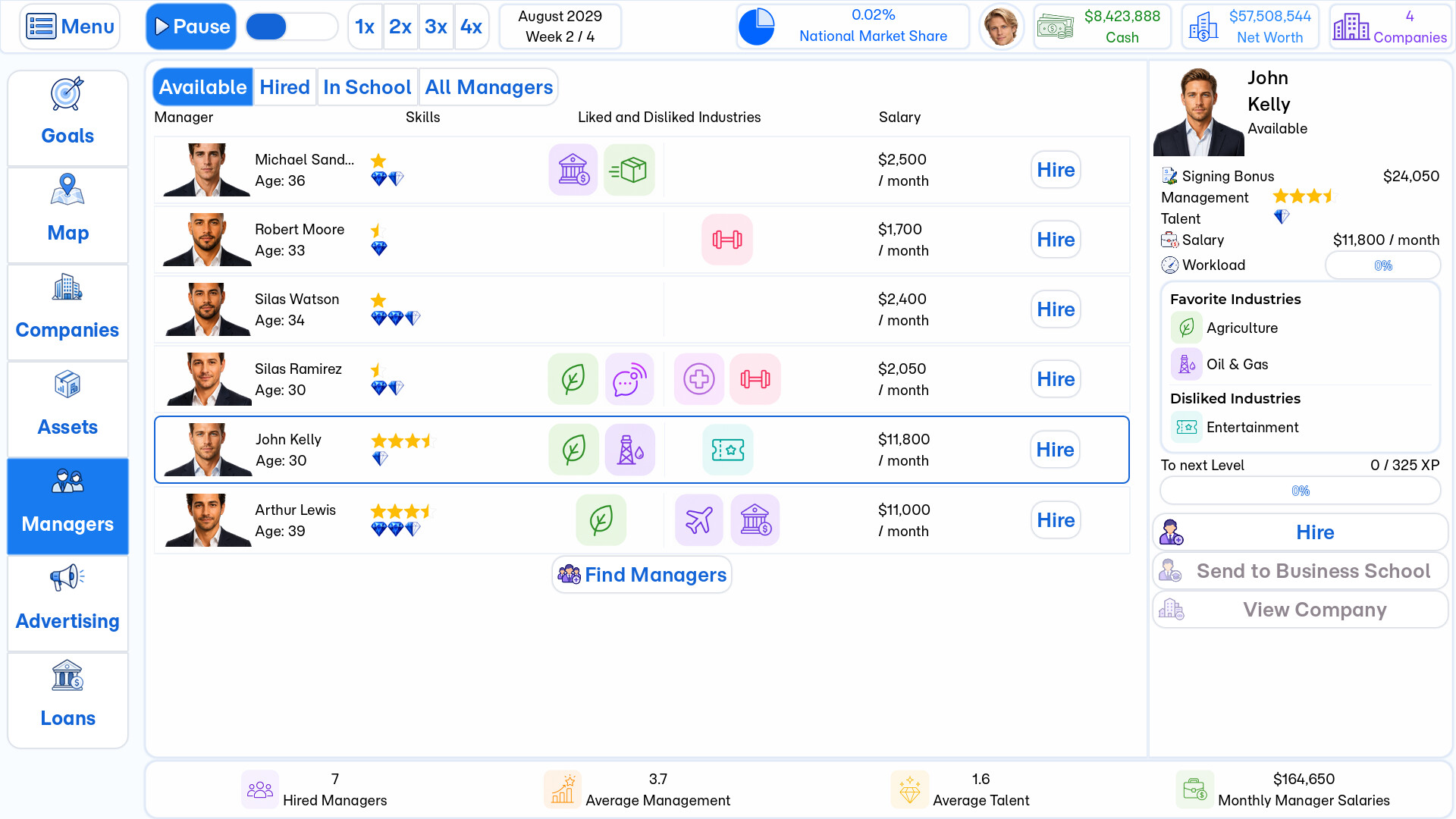
Task: Click the Cash balance display
Action: point(1103,27)
